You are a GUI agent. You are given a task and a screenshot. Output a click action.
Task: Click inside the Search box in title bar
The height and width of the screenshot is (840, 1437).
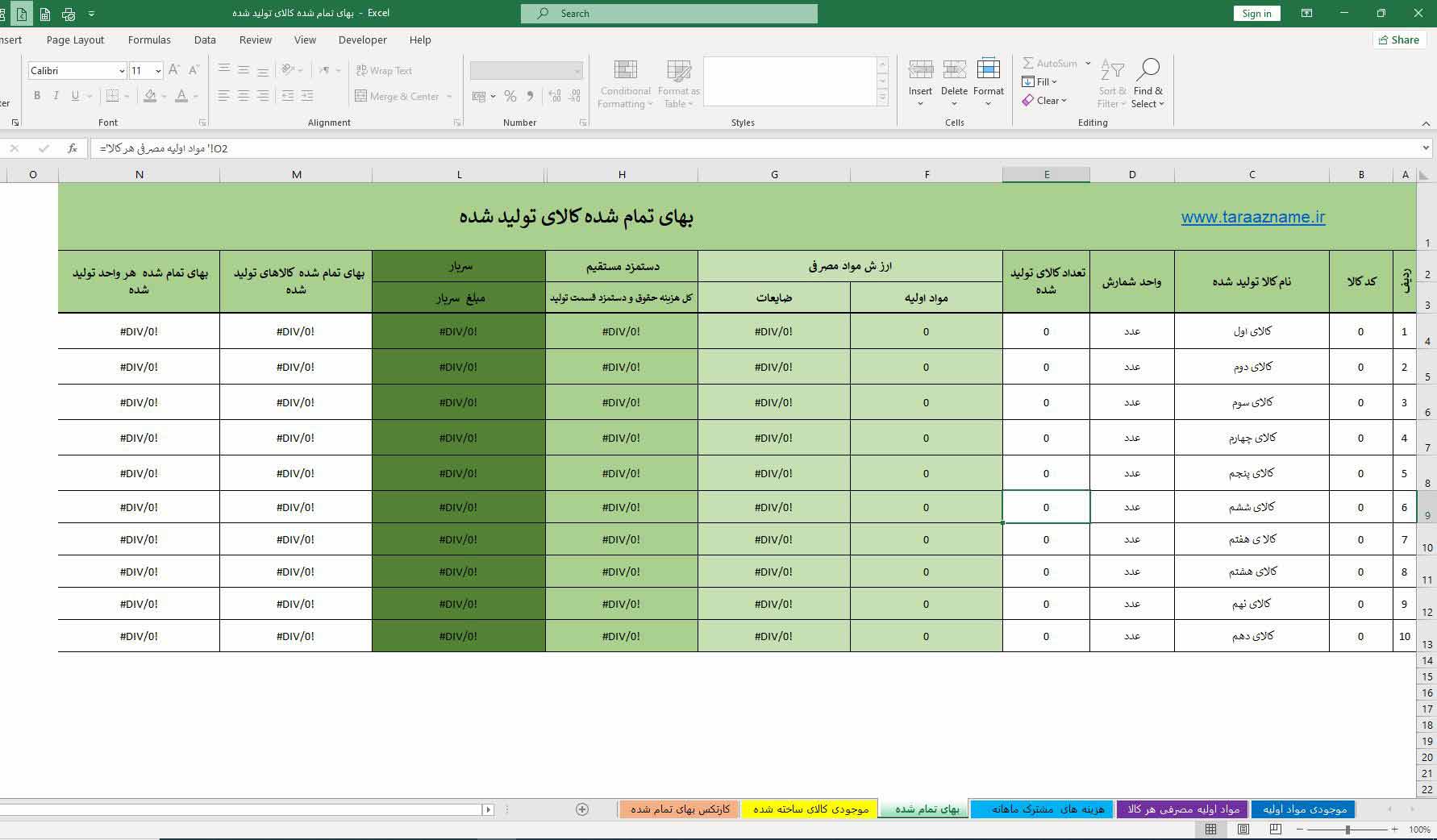tap(669, 14)
